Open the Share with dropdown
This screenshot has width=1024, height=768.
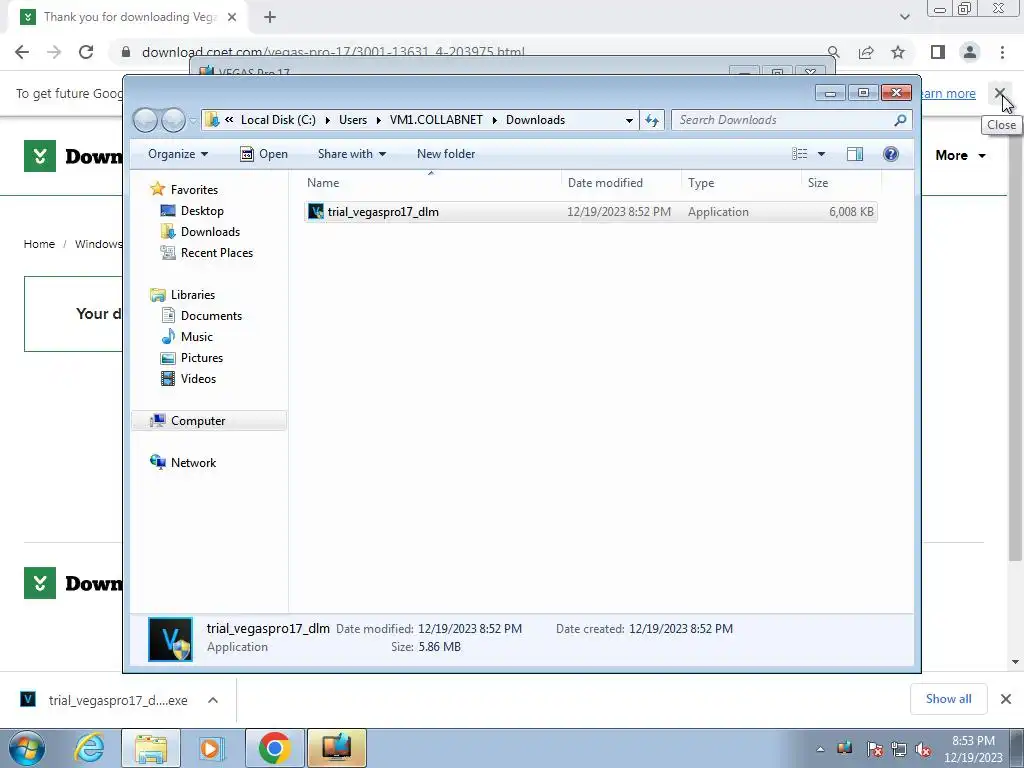351,154
